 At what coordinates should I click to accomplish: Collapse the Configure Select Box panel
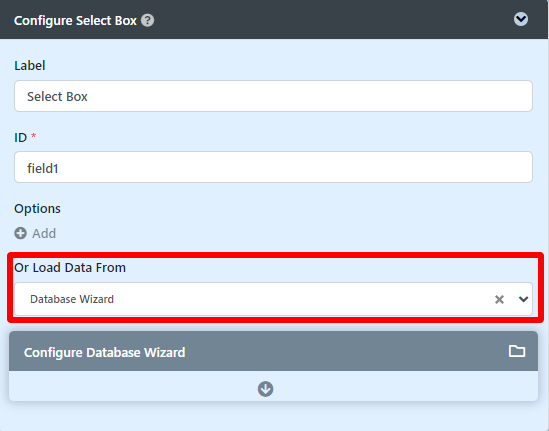(x=521, y=19)
